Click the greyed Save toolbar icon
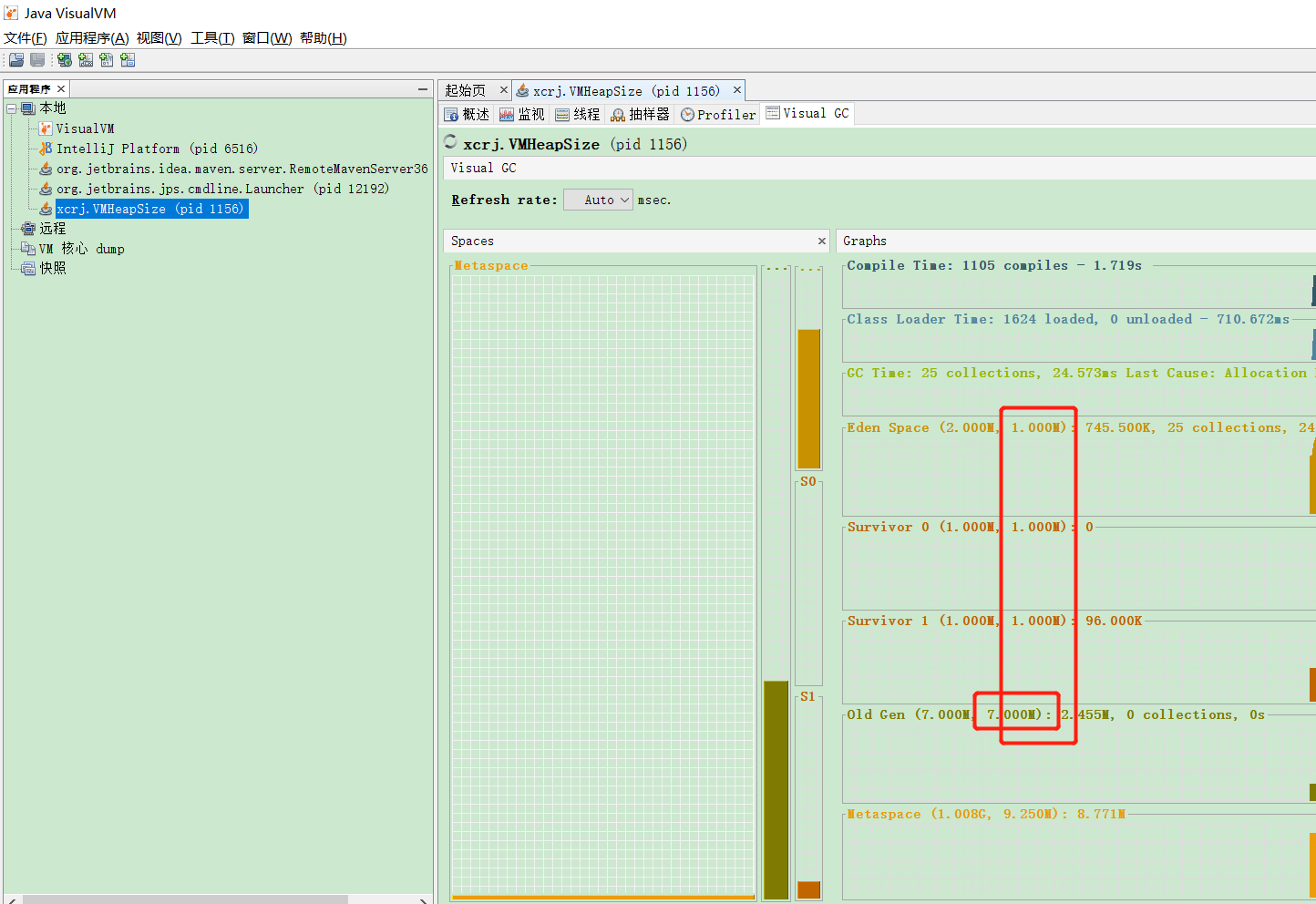Viewport: 1316px width, 904px height. (x=37, y=59)
